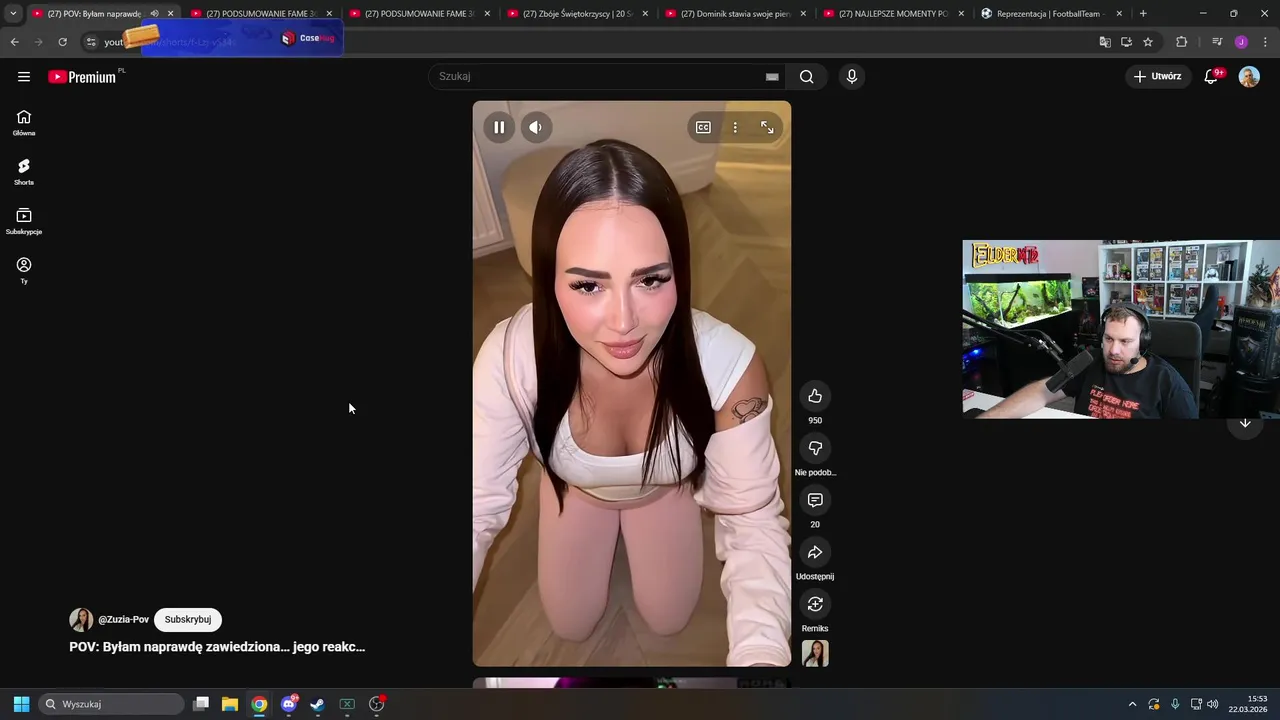Go back in the browser
The height and width of the screenshot is (720, 1280).
(14, 42)
